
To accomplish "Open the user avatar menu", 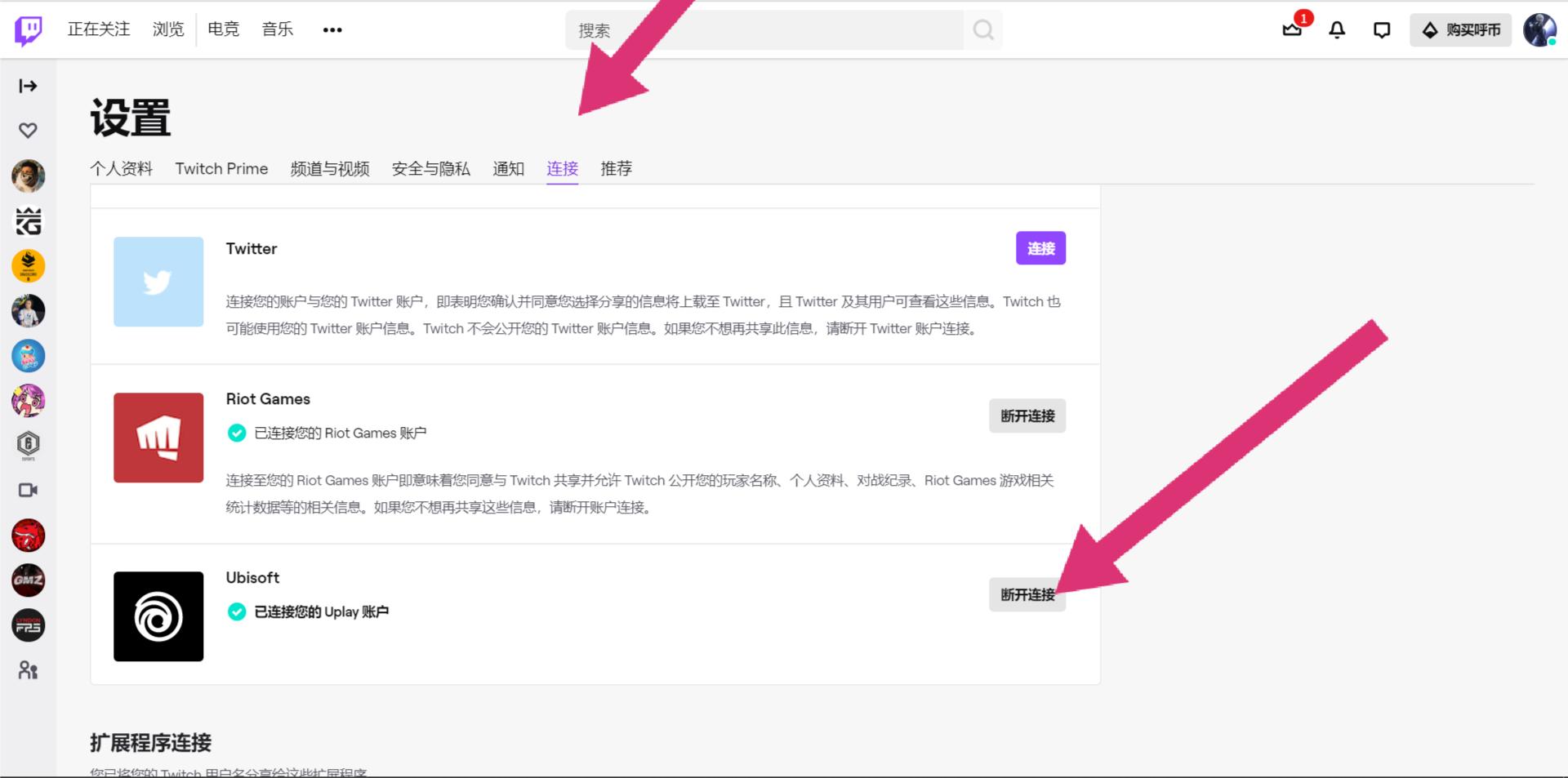I will coord(1539,30).
